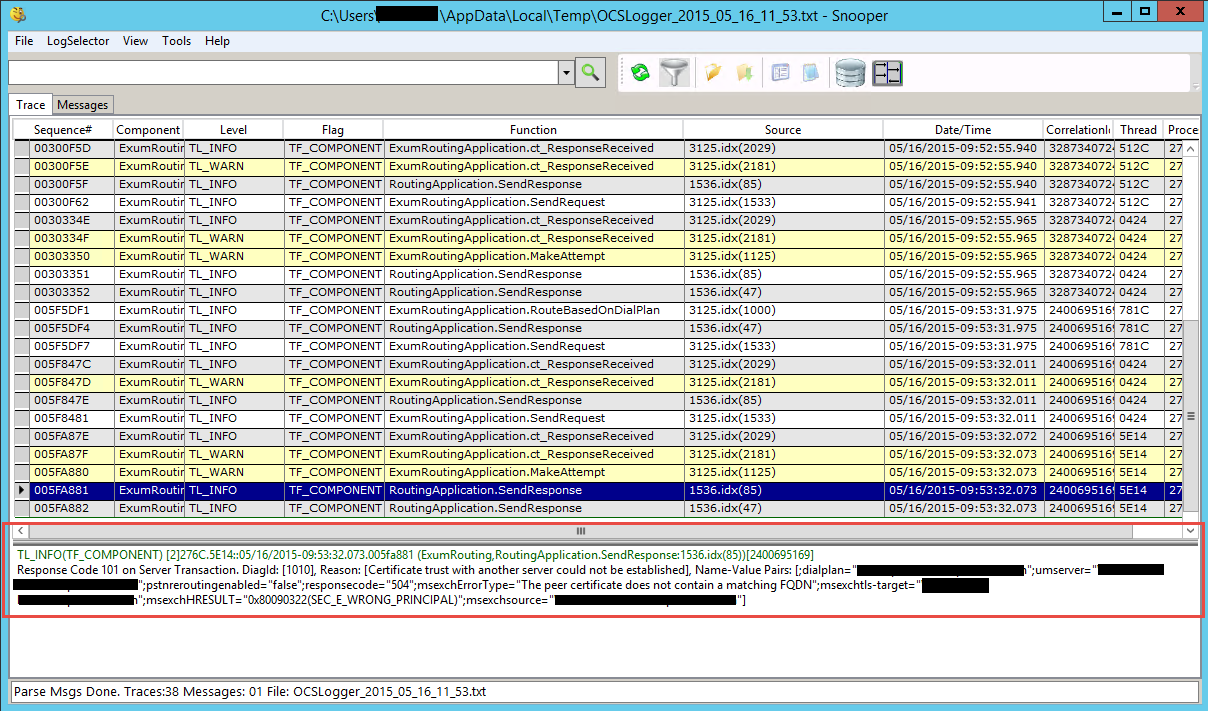Select trace row 005F5DF1
Screen dimensions: 1208x711
[598, 310]
